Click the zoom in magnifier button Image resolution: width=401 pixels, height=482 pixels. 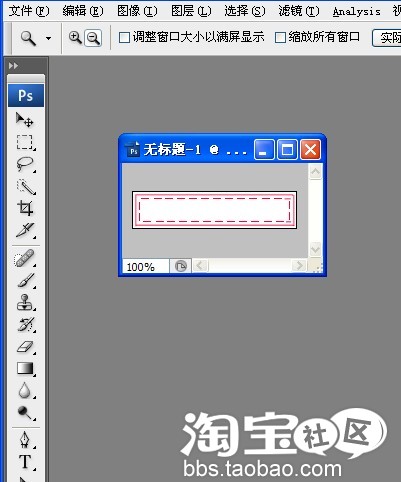[x=75, y=38]
